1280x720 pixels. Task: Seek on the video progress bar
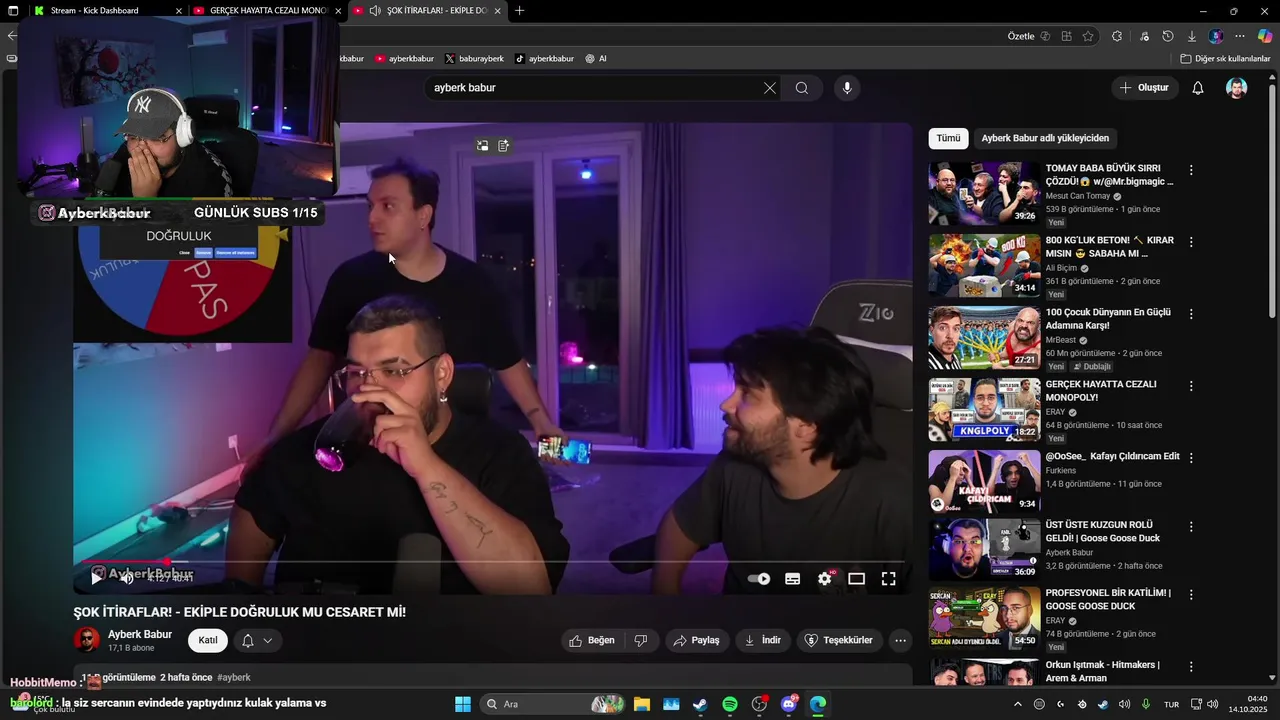coord(493,561)
